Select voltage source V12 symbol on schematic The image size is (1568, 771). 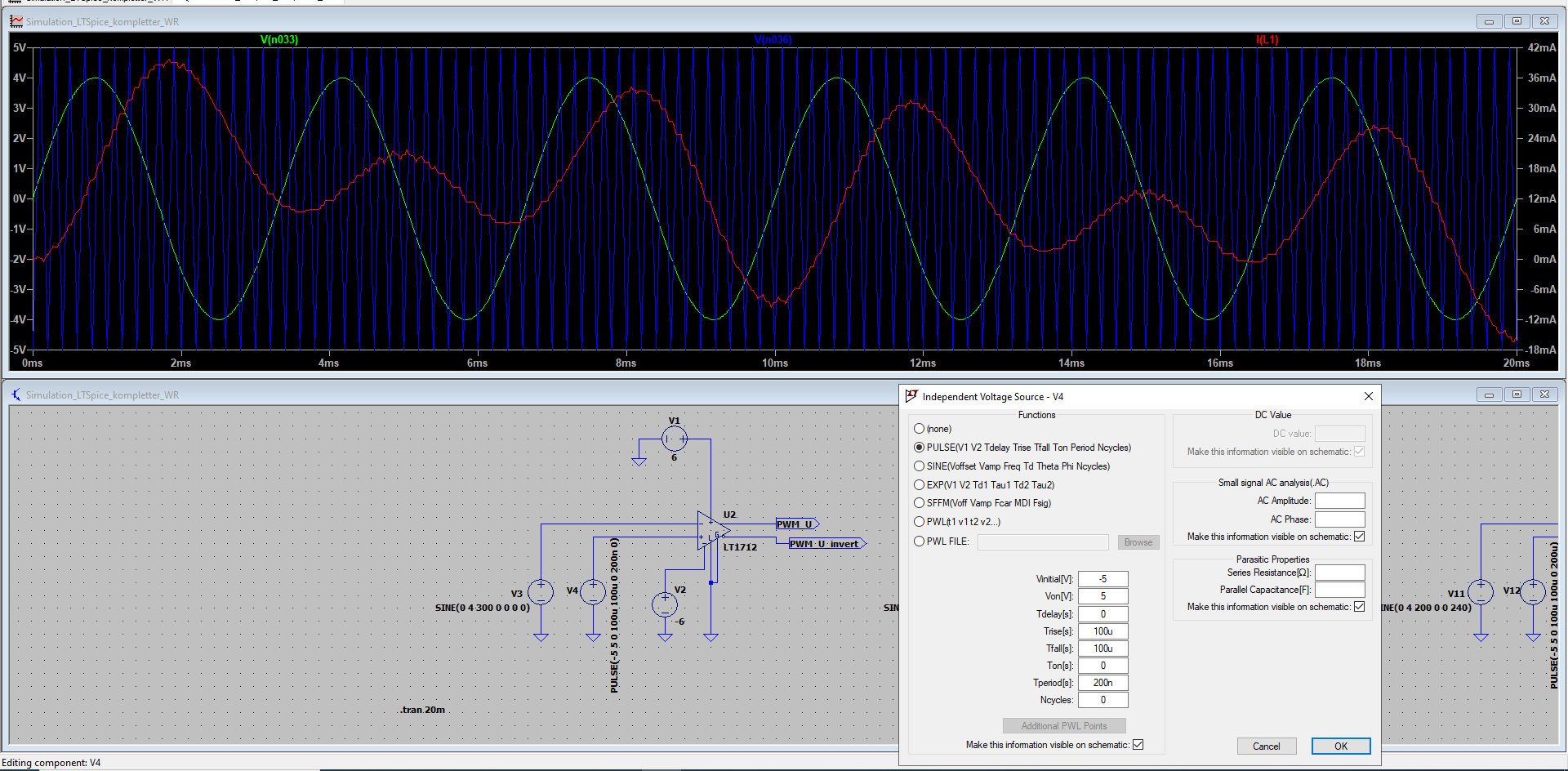point(1533,591)
